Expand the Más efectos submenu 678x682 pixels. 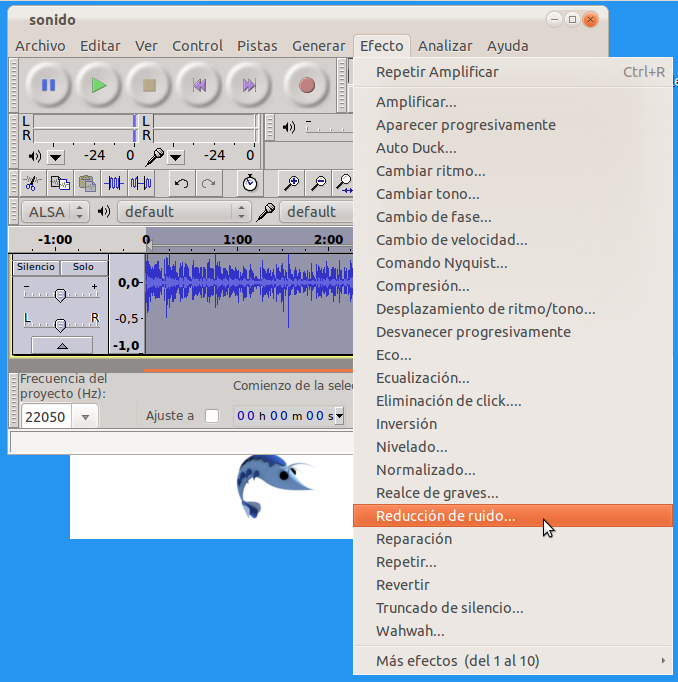[513, 661]
